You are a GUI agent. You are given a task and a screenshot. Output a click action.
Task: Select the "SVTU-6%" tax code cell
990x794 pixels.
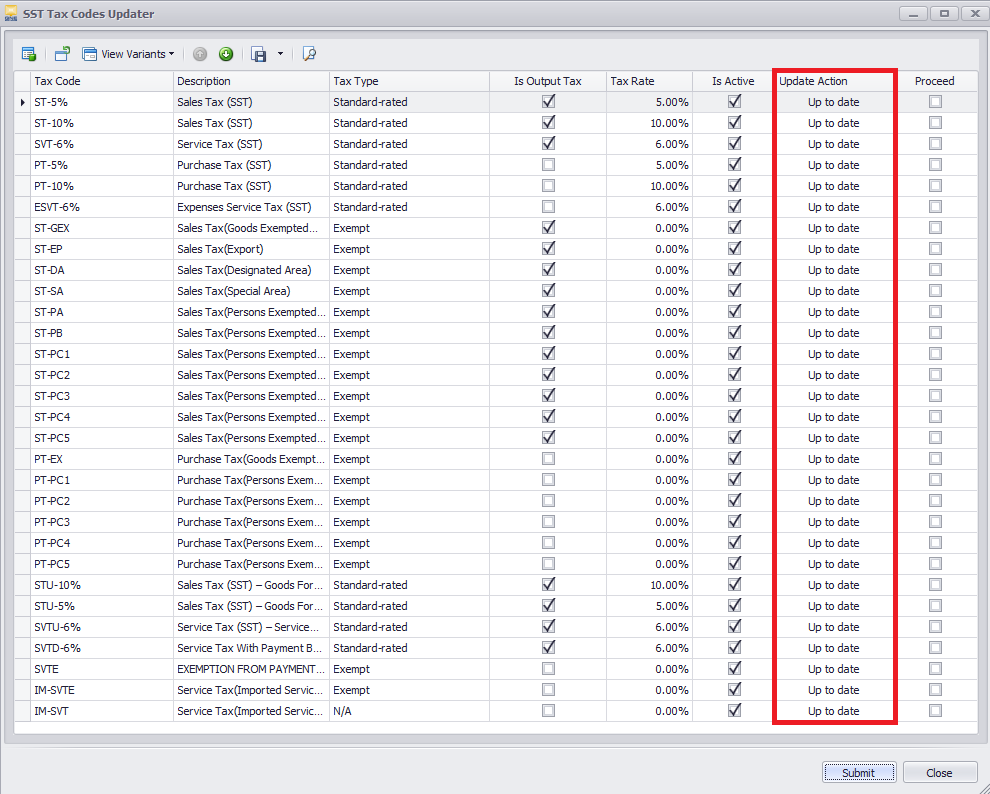point(102,627)
